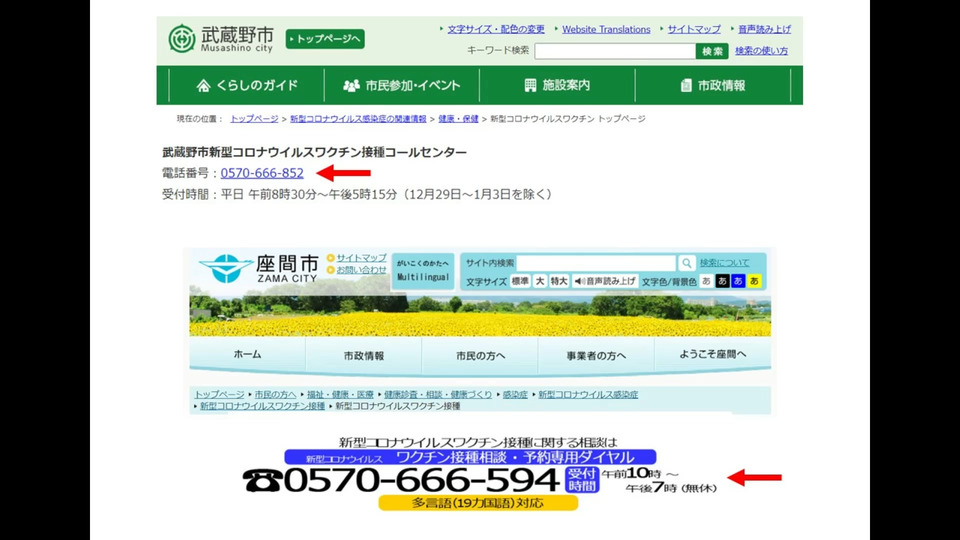Viewport: 960px width, 540px height.
Task: Go to トップページへ green button
Action: [325, 39]
